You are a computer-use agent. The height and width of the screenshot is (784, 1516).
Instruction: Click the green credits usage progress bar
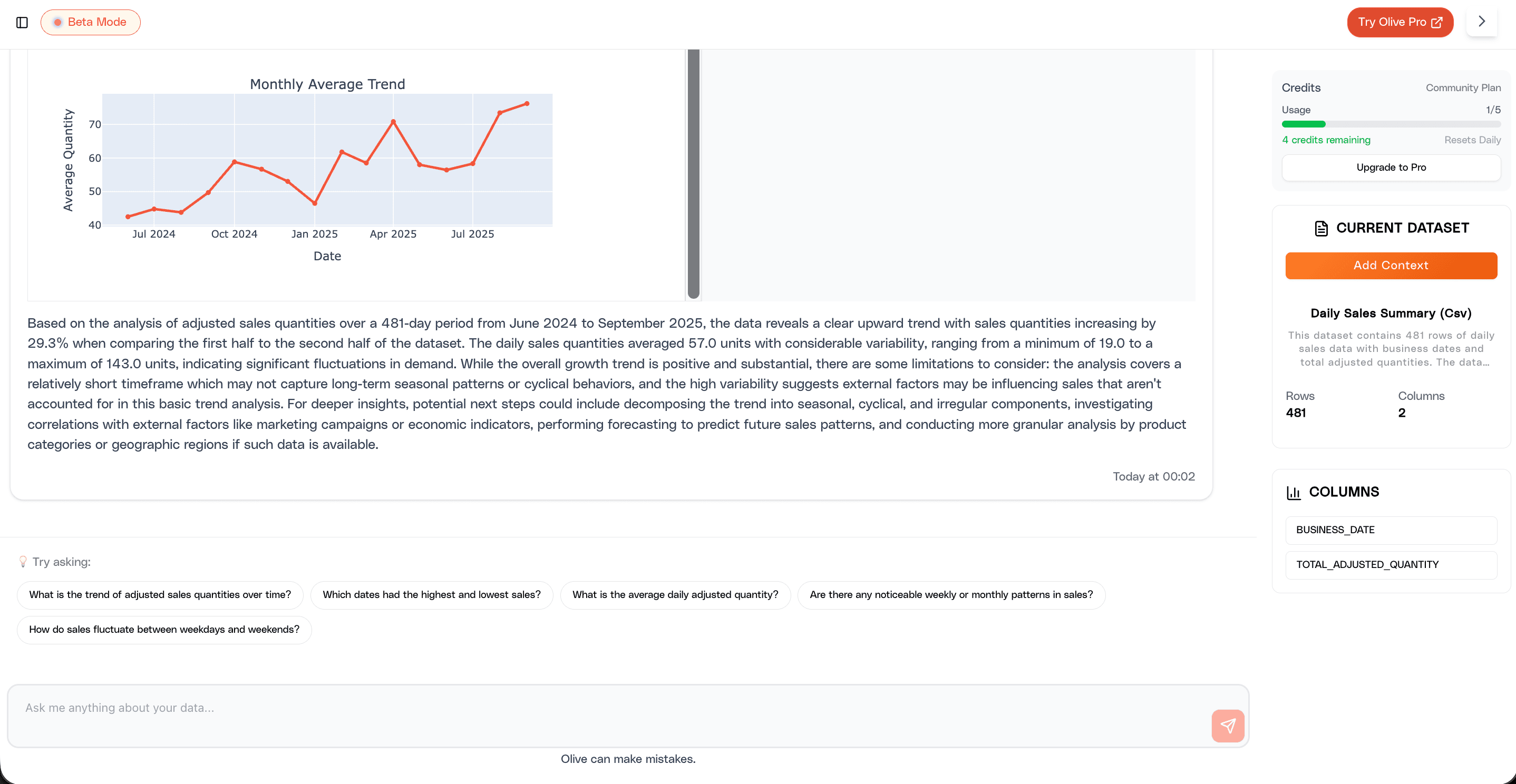pyautogui.click(x=1304, y=124)
